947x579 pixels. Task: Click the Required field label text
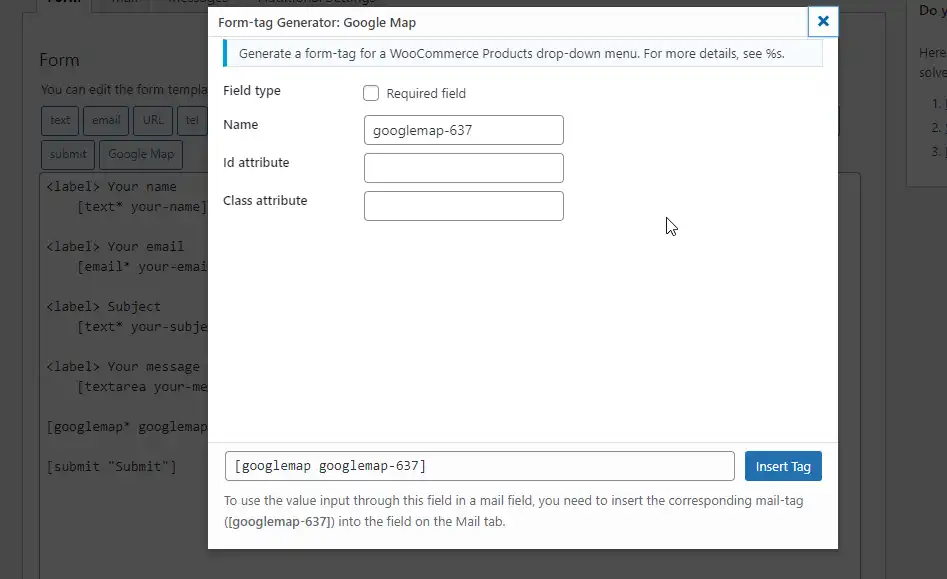click(x=426, y=94)
